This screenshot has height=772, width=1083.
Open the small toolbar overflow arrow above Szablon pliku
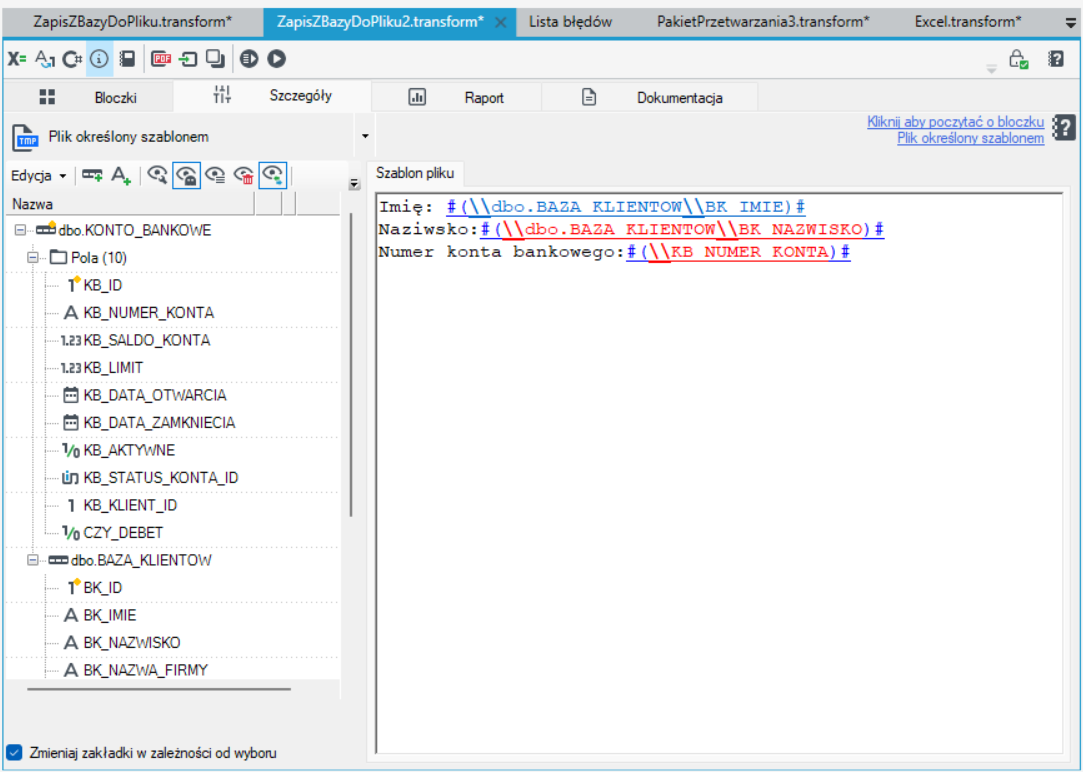(354, 184)
